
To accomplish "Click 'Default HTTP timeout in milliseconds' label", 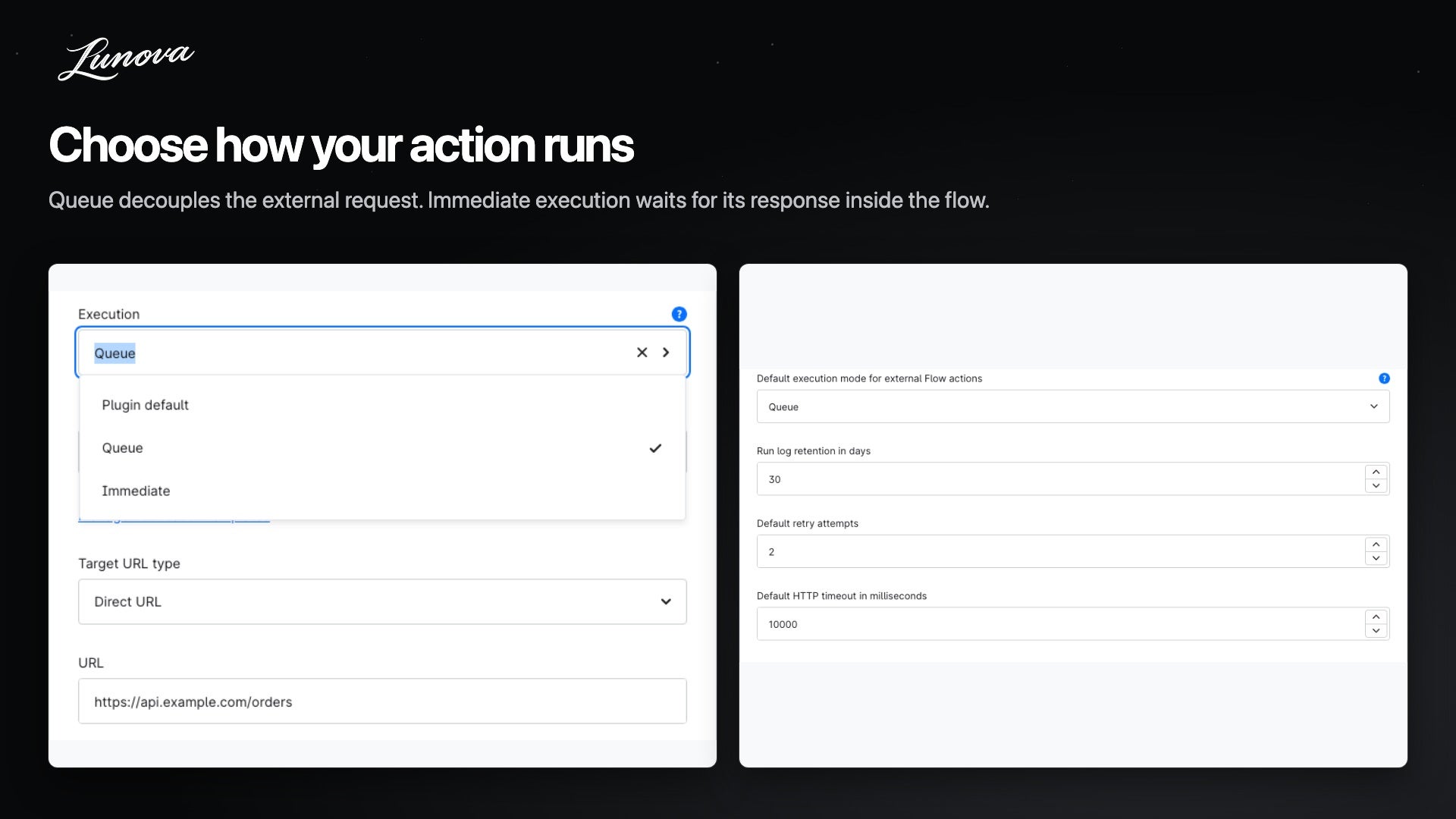I will point(842,595).
